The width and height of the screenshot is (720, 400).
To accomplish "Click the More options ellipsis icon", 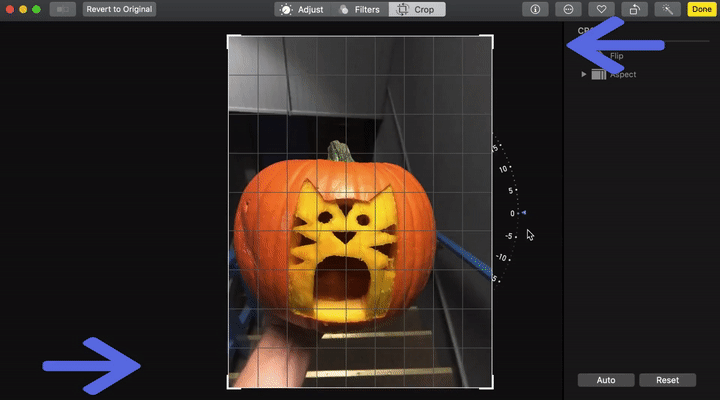I will (x=568, y=9).
